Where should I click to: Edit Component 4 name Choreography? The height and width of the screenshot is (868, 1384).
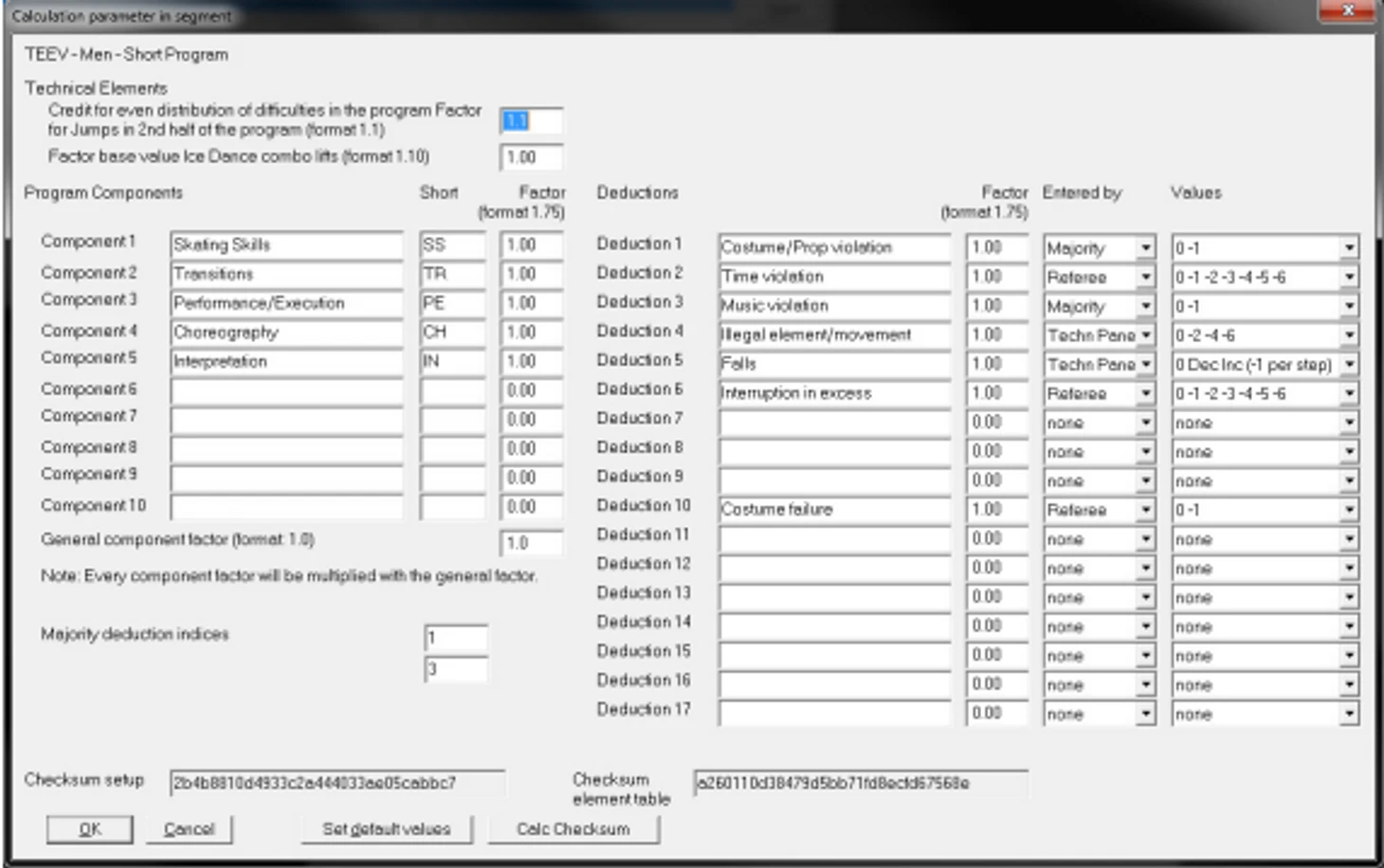coord(286,333)
